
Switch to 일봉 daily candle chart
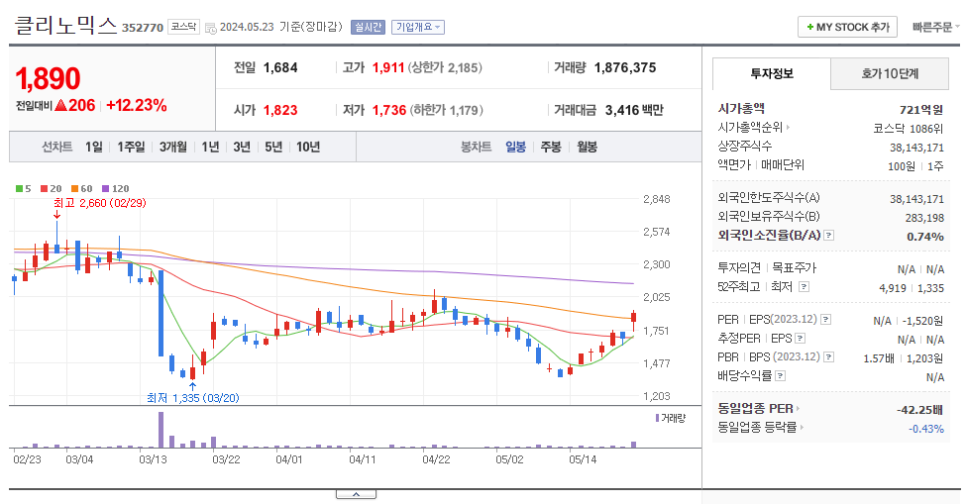(x=516, y=147)
